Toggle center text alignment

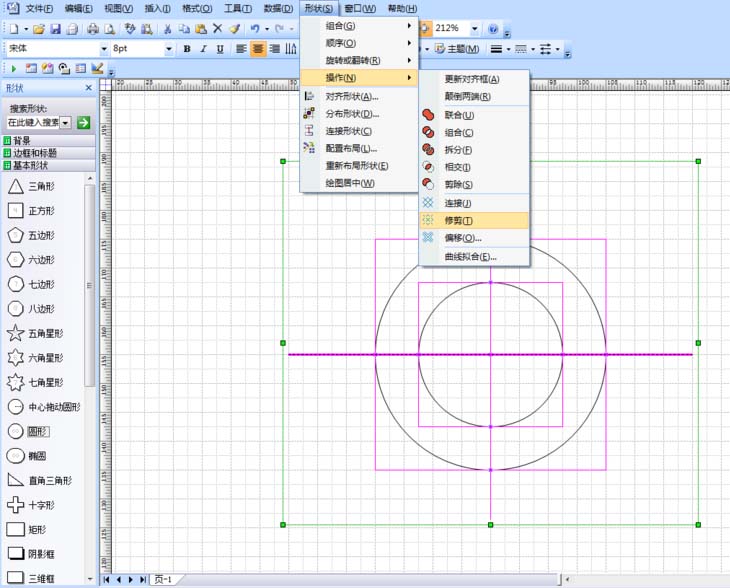click(x=258, y=48)
